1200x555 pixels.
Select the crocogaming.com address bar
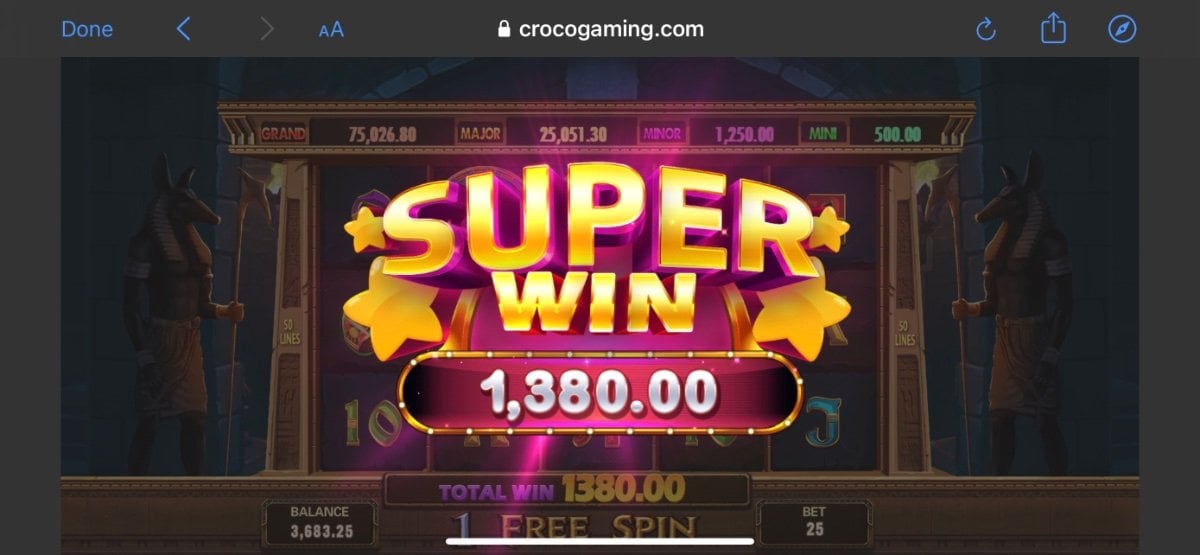(x=600, y=29)
